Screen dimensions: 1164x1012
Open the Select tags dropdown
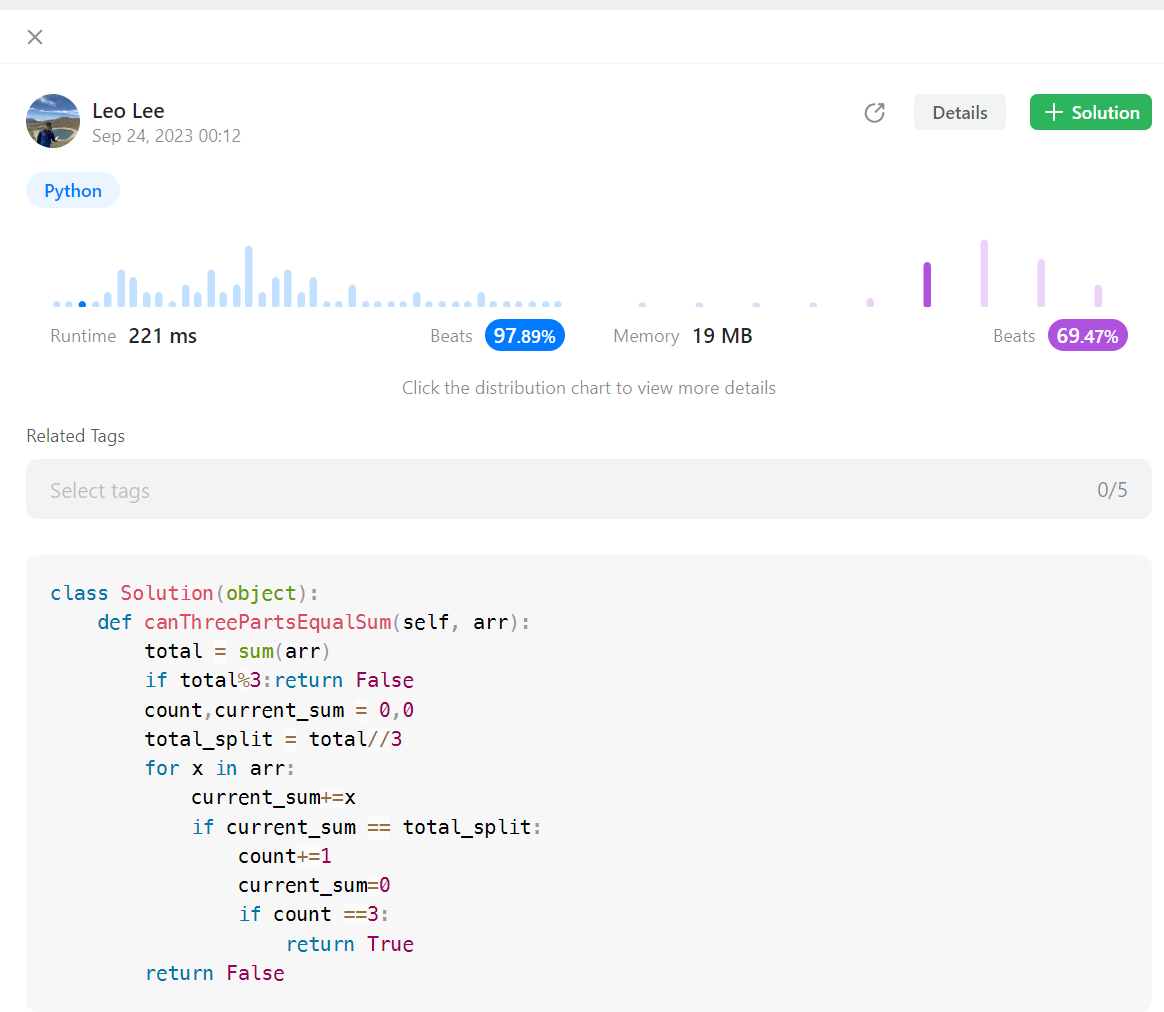pos(99,489)
